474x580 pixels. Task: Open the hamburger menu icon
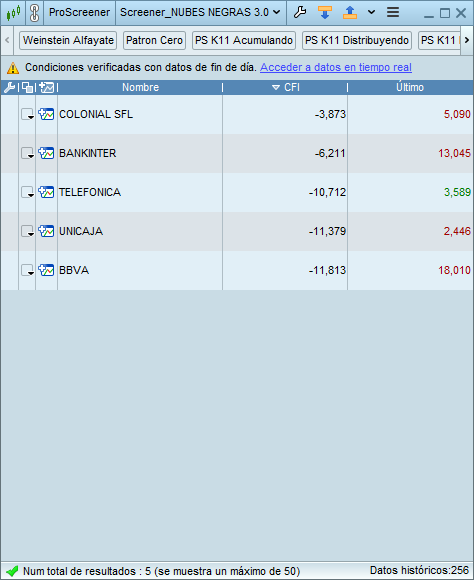(x=393, y=12)
